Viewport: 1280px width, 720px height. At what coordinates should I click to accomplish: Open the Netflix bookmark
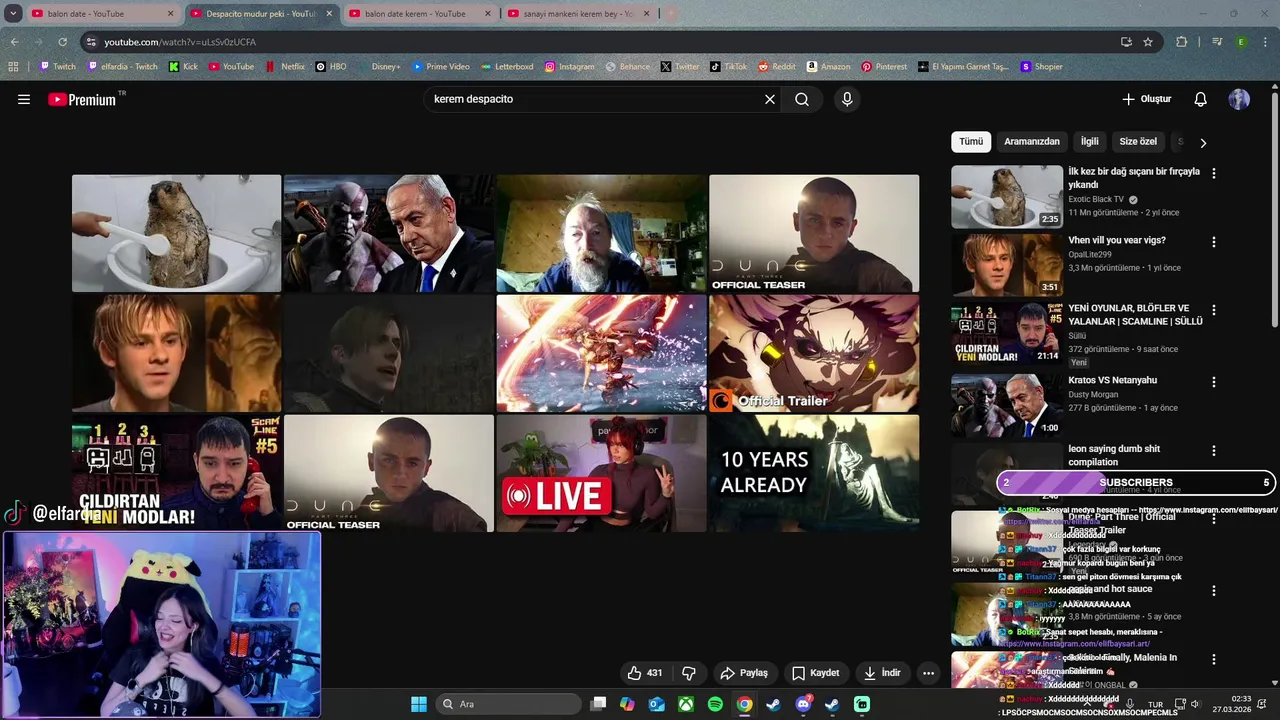click(285, 67)
